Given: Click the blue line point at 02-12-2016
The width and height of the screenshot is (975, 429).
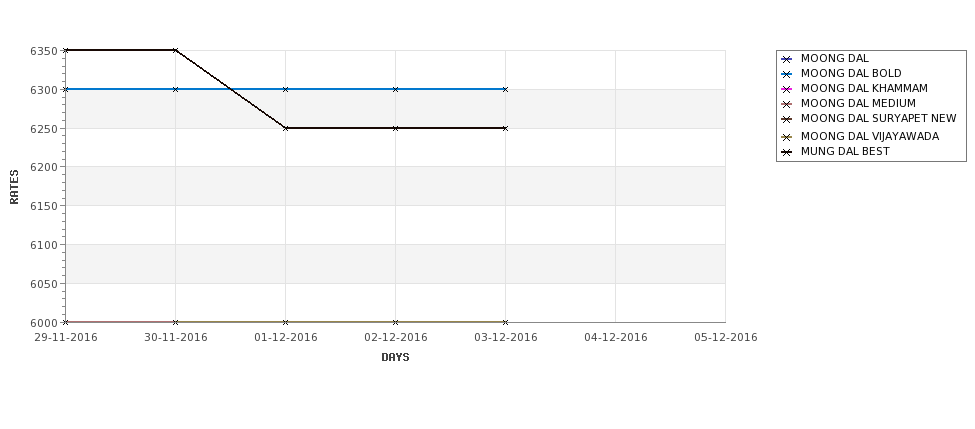Looking at the screenshot, I should click(395, 90).
